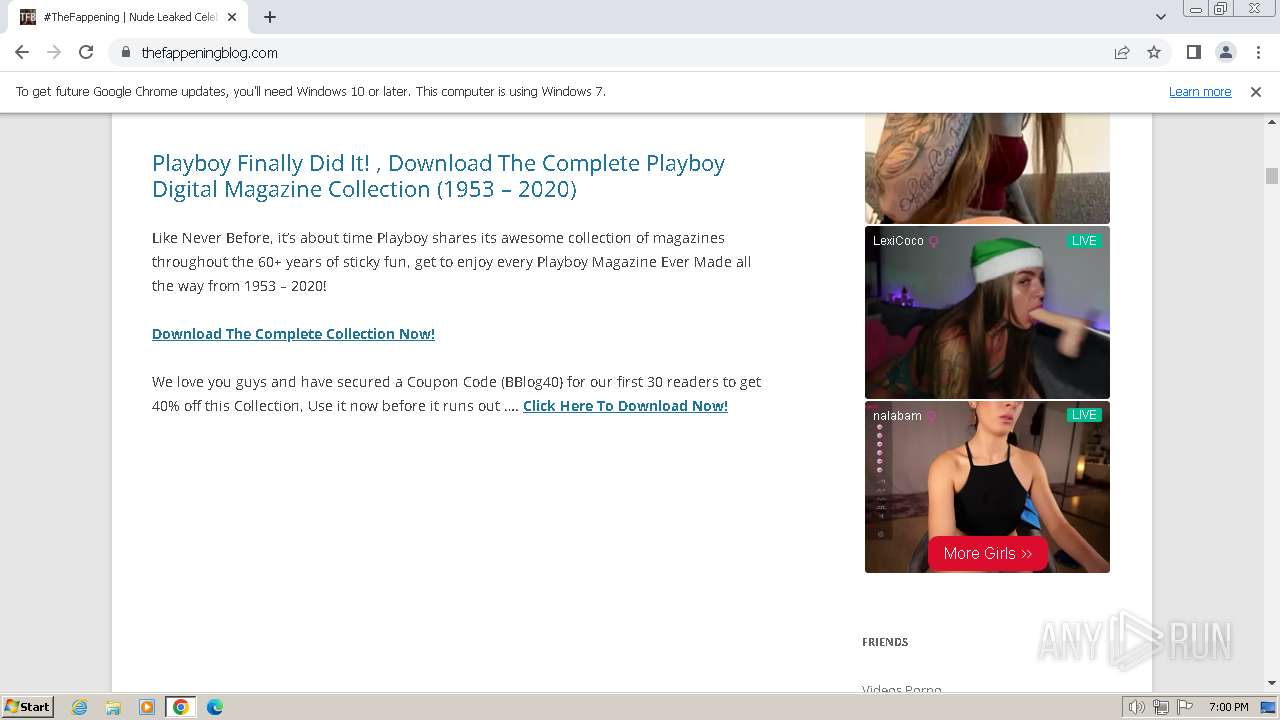Screen dimensions: 1280x720
Task: Click the More Girls button
Action: pos(987,553)
